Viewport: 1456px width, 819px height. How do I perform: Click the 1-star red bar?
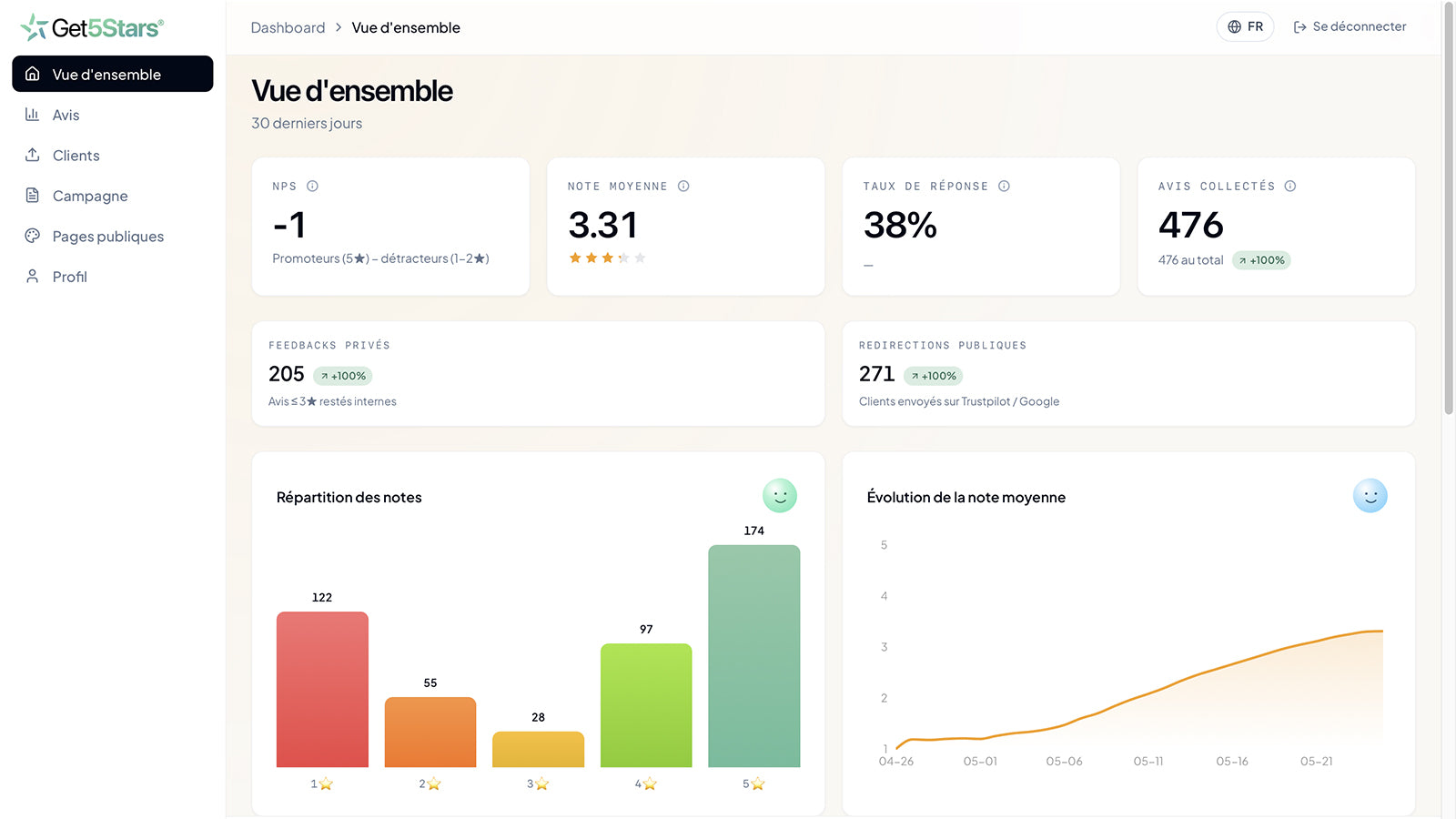click(322, 689)
